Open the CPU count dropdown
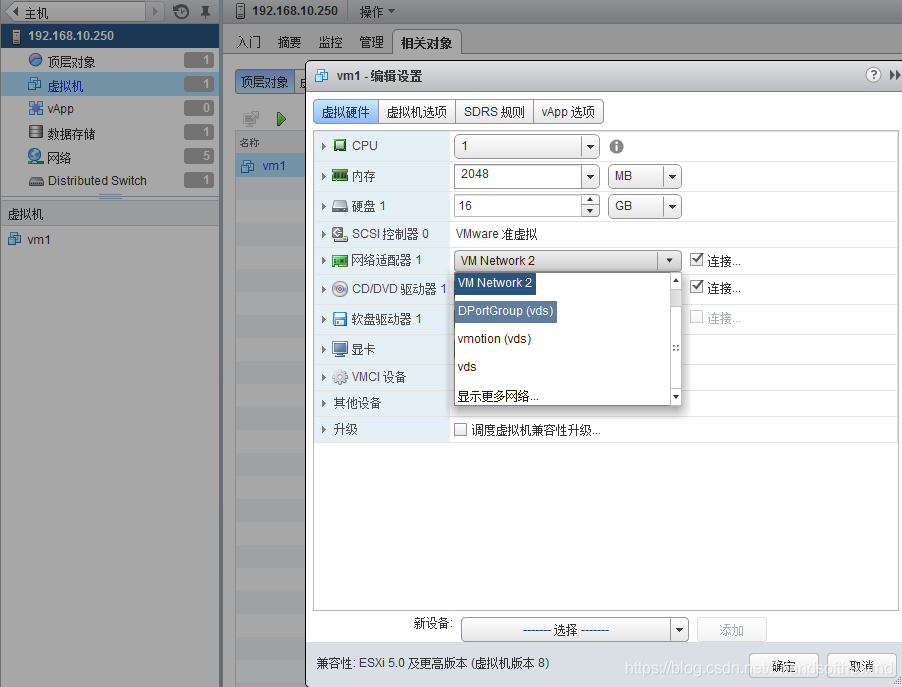Image resolution: width=902 pixels, height=687 pixels. [590, 147]
